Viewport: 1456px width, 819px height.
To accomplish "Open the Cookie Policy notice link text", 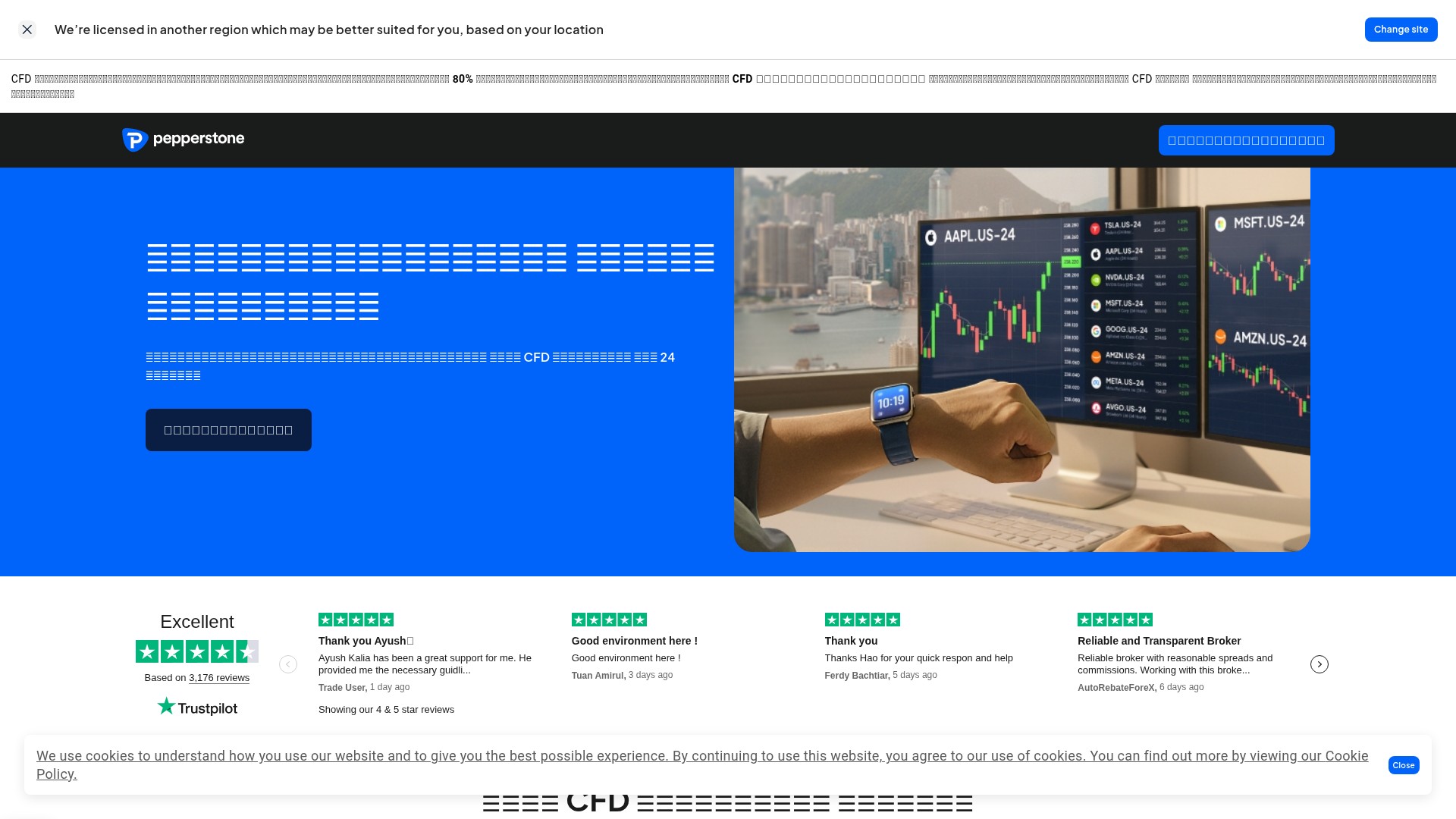I will (x=702, y=765).
